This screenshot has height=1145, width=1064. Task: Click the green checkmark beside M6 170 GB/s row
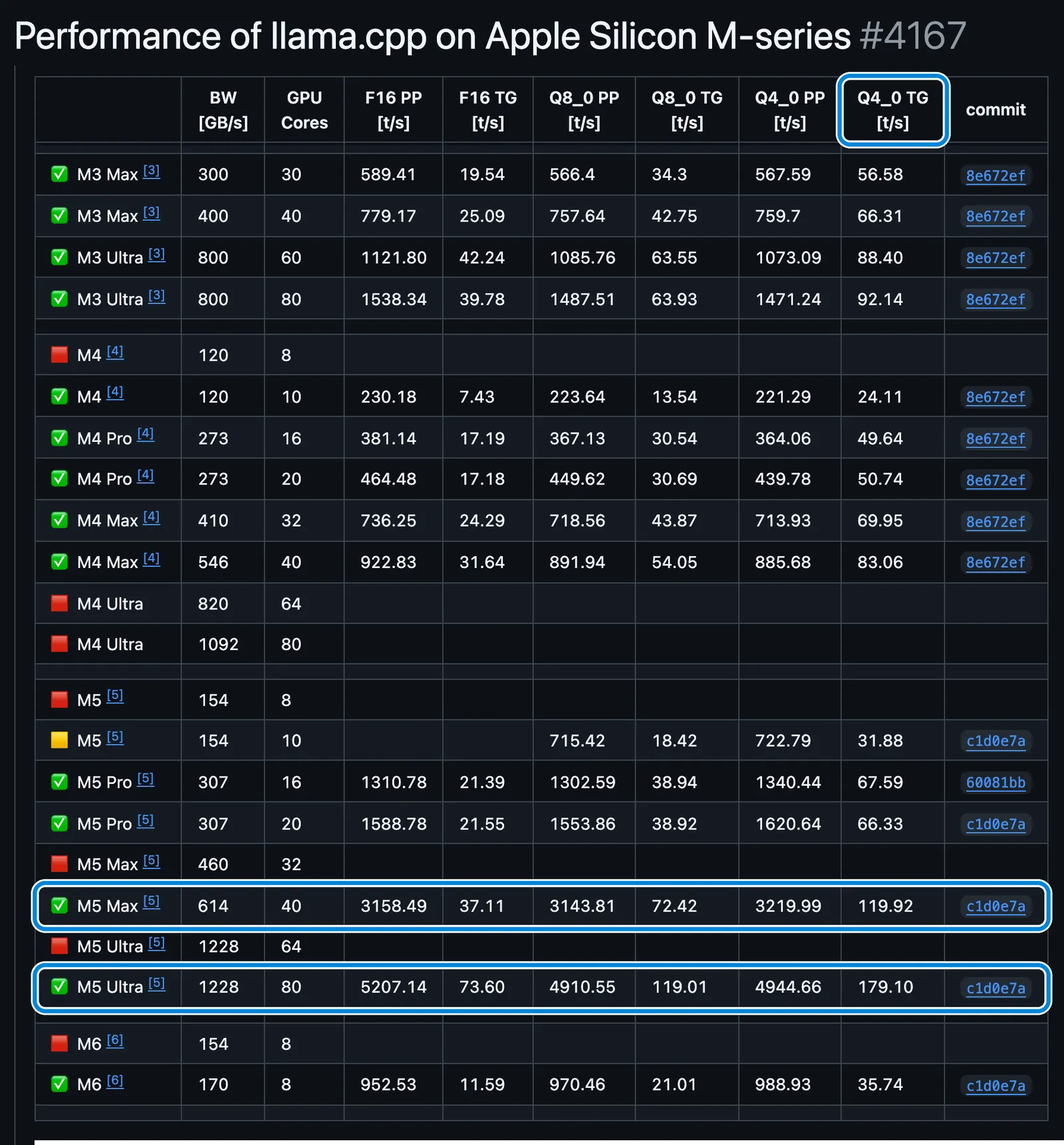(x=59, y=1084)
